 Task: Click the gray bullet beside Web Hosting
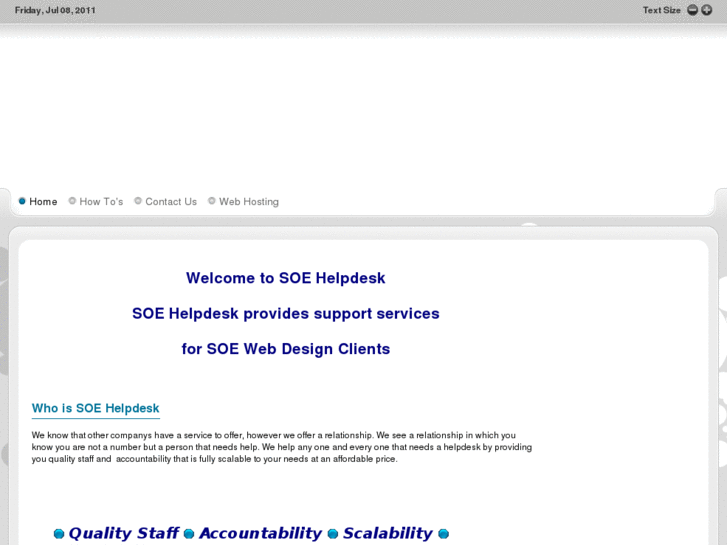coord(211,201)
